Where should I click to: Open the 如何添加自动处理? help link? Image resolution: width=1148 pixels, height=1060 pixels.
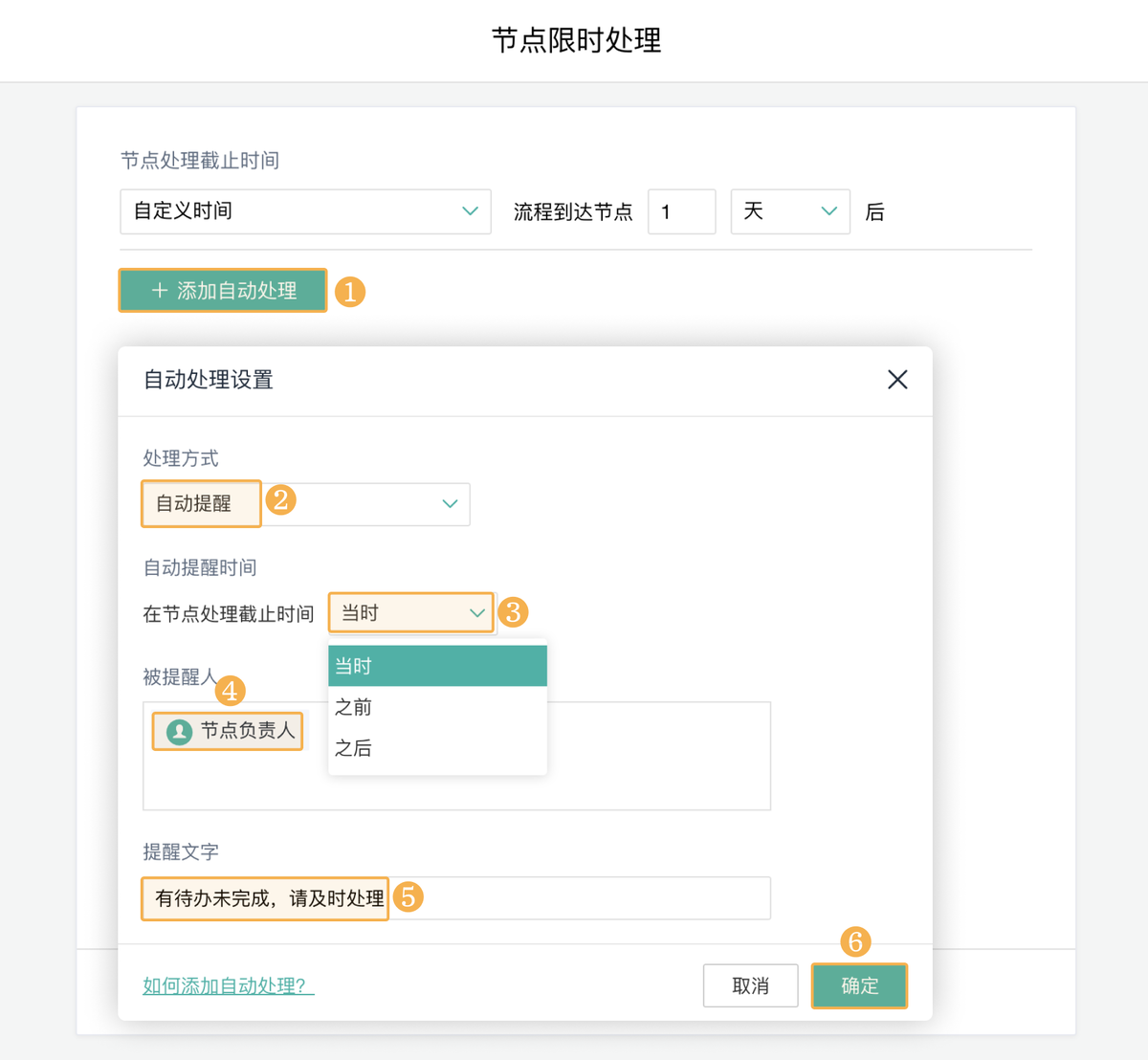coord(228,986)
